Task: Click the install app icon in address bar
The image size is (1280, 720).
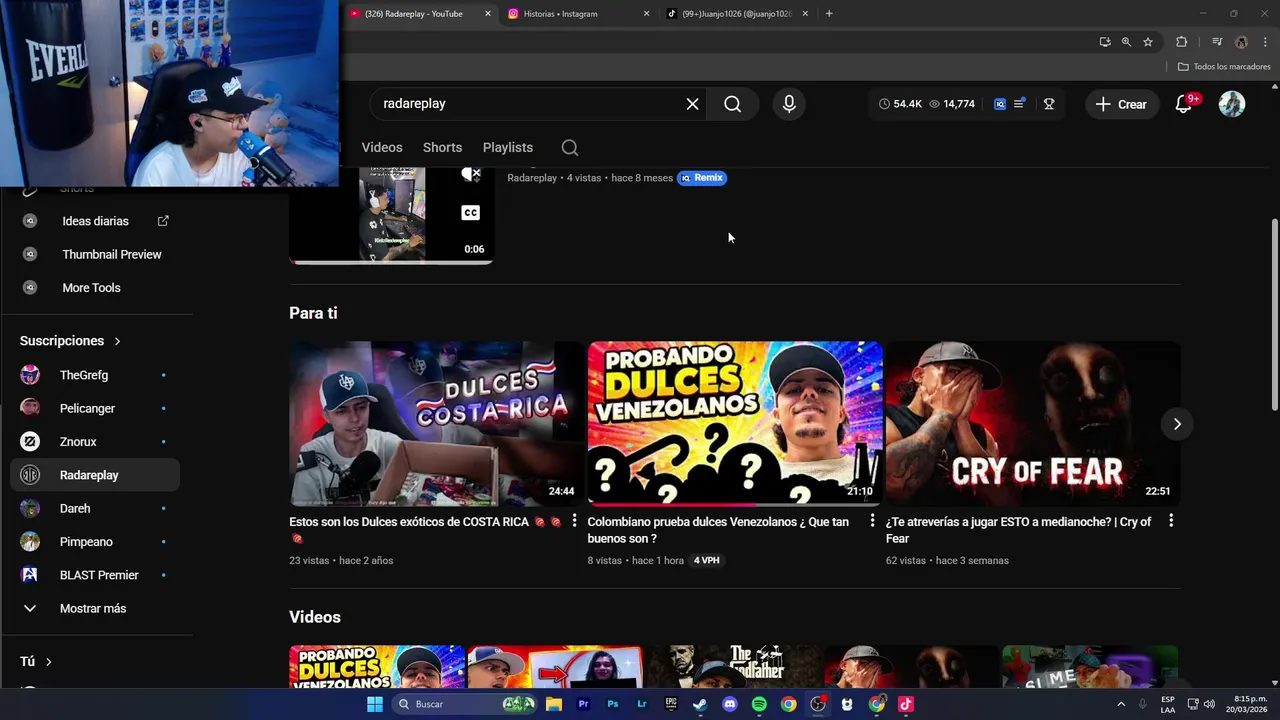Action: click(1105, 42)
